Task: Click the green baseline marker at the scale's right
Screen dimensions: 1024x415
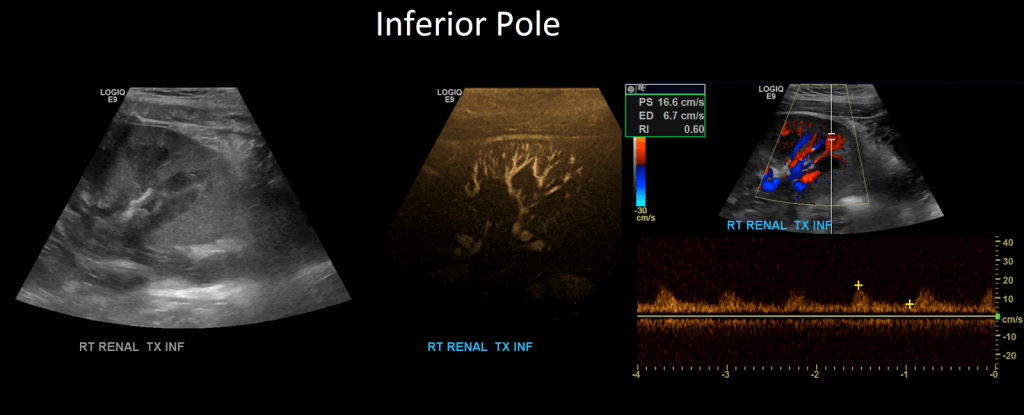Action: tap(997, 316)
